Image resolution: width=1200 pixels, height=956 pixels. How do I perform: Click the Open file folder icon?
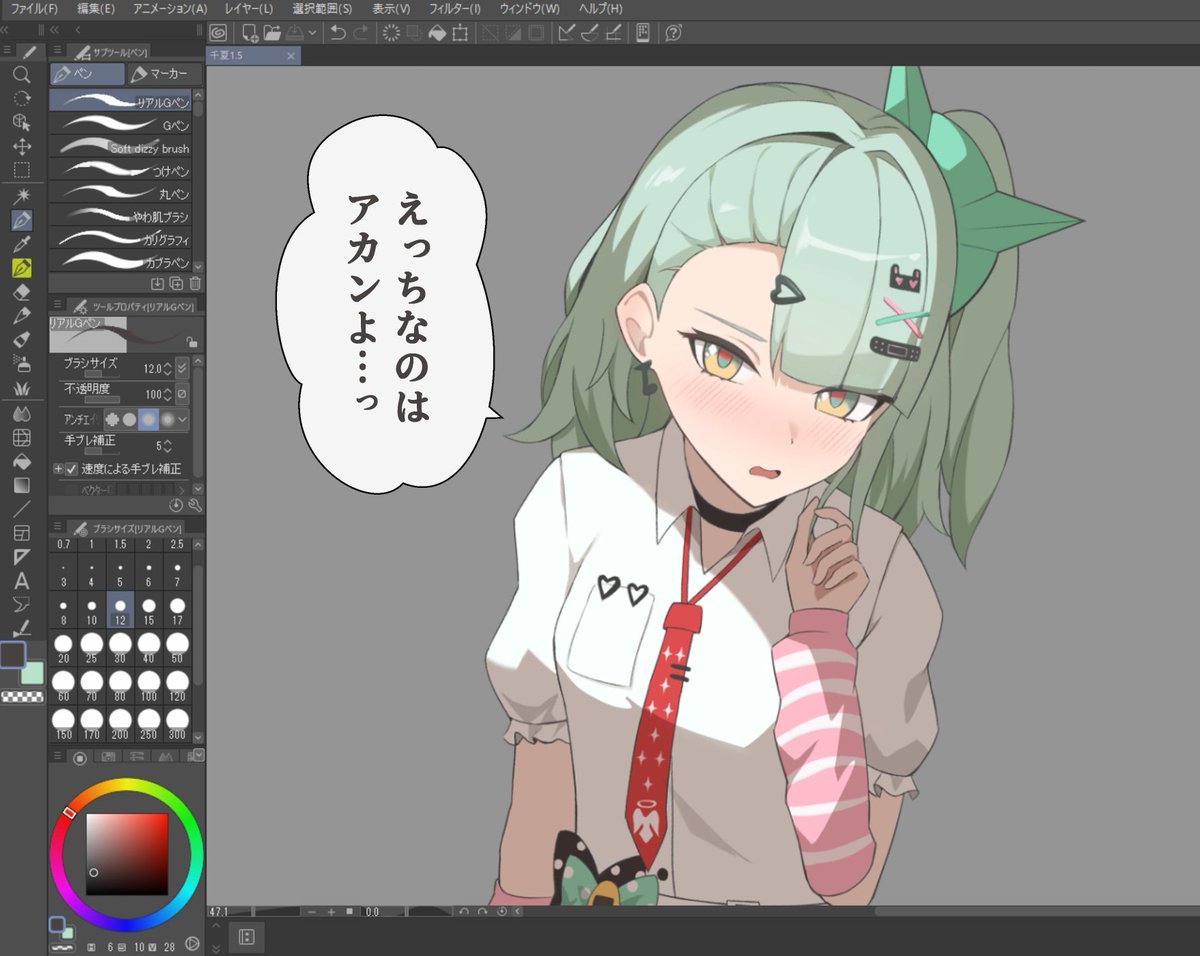[272, 32]
